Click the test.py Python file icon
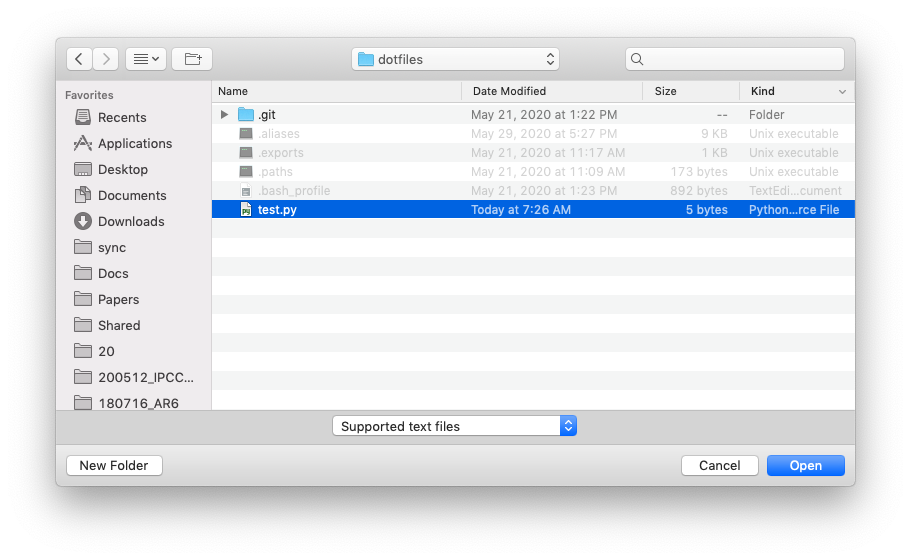This screenshot has width=911, height=560. (x=246, y=209)
